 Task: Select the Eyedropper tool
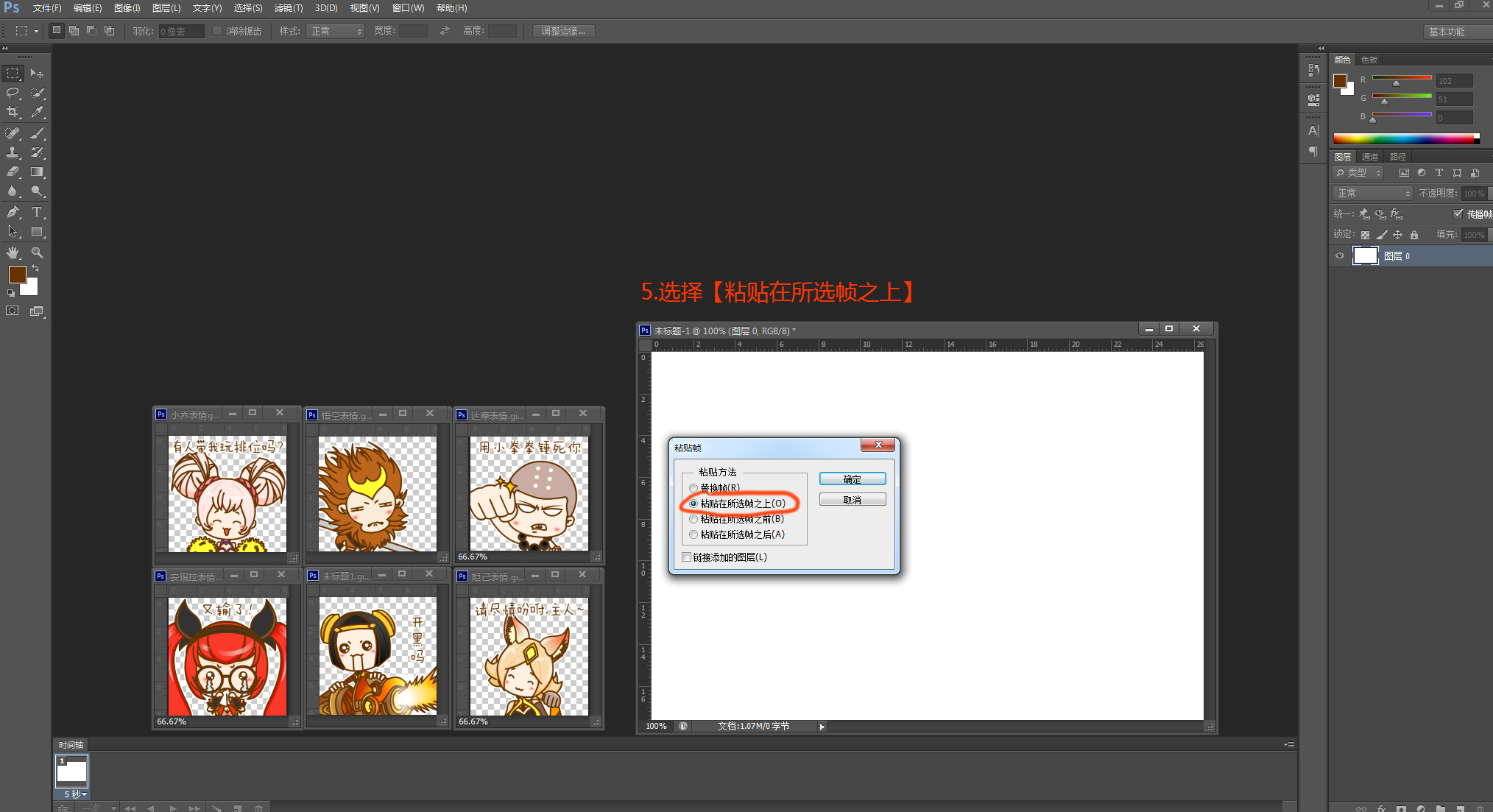click(37, 112)
